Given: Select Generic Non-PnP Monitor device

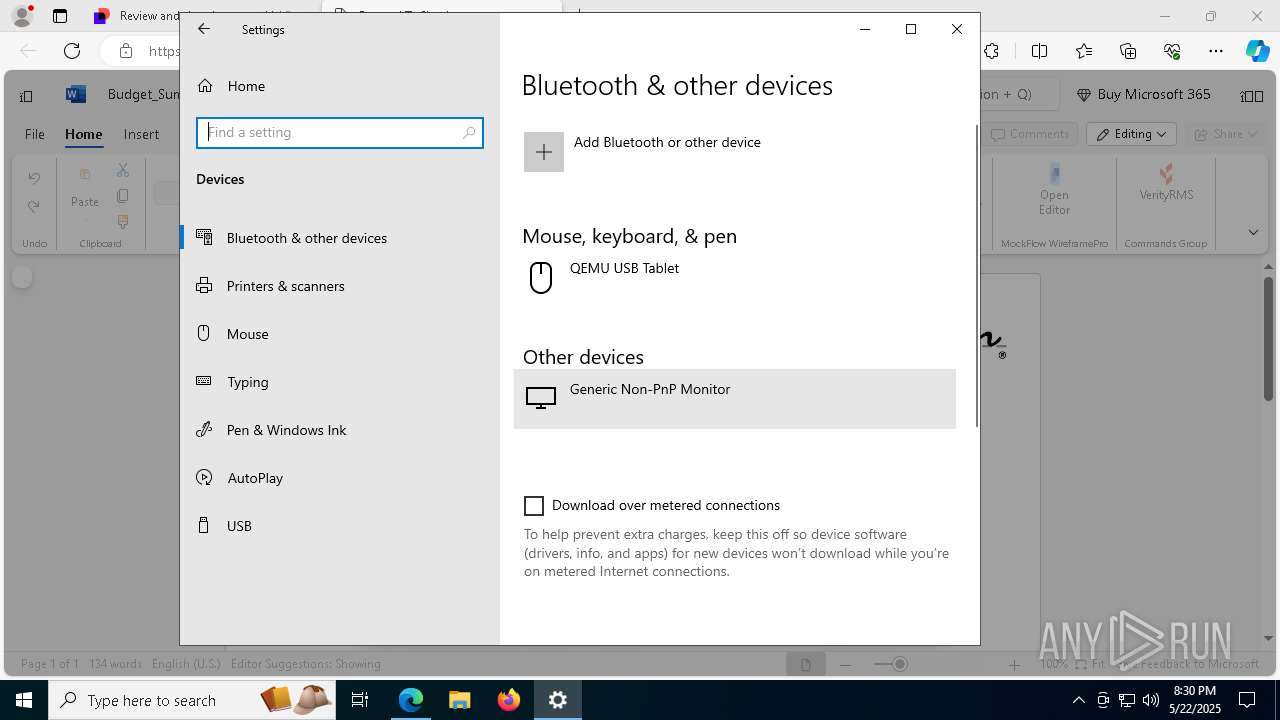Looking at the screenshot, I should [x=735, y=399].
